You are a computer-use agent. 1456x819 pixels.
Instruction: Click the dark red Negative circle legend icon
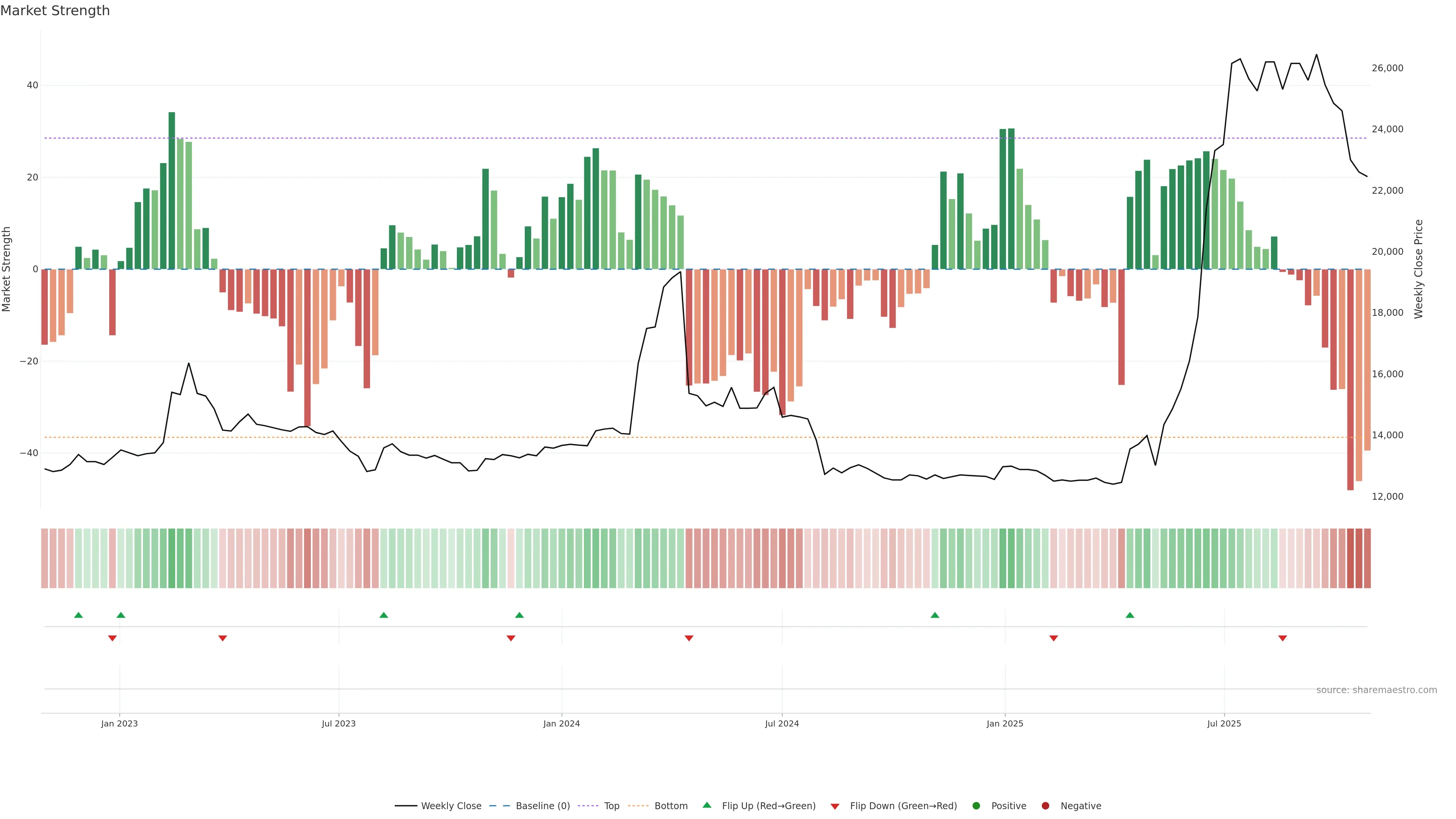point(1045,805)
